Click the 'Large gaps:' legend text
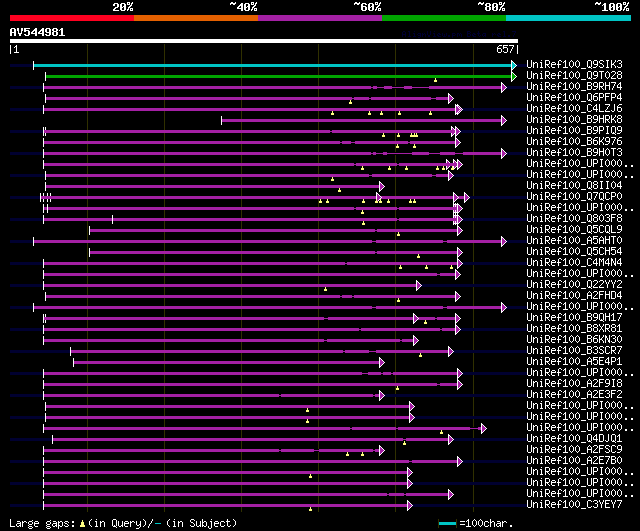The width and height of the screenshot is (640, 531). coord(42,524)
